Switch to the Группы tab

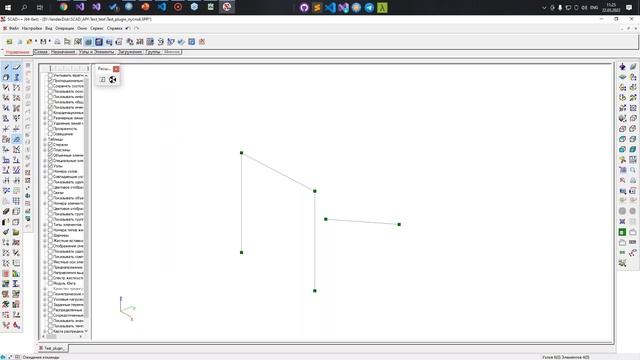(x=153, y=52)
